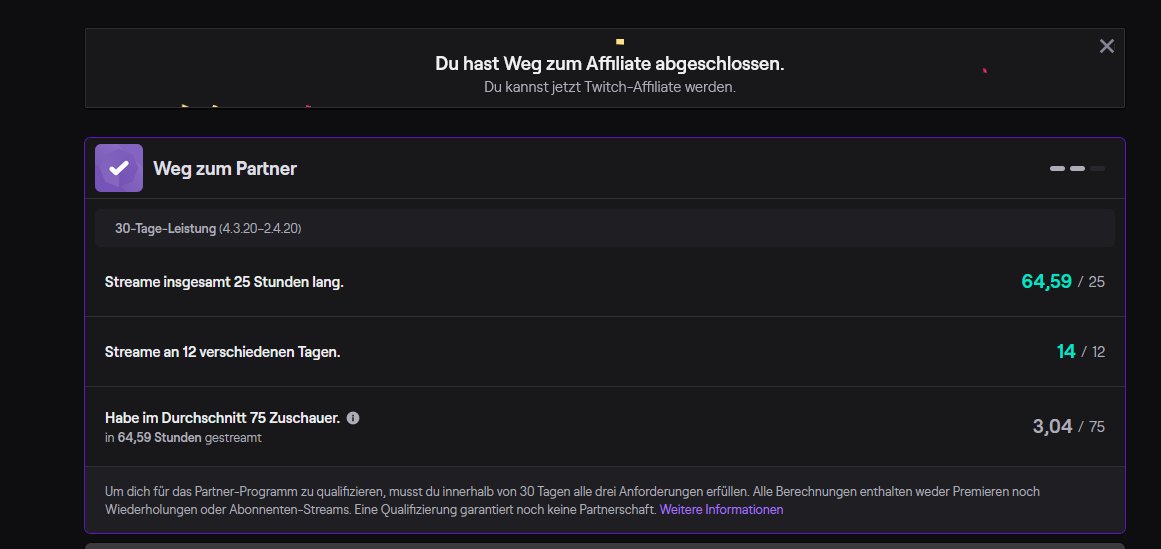Click 'Habe im Durchschnitt 75 Zuschauer.'
This screenshot has height=549, width=1161.
coord(222,418)
